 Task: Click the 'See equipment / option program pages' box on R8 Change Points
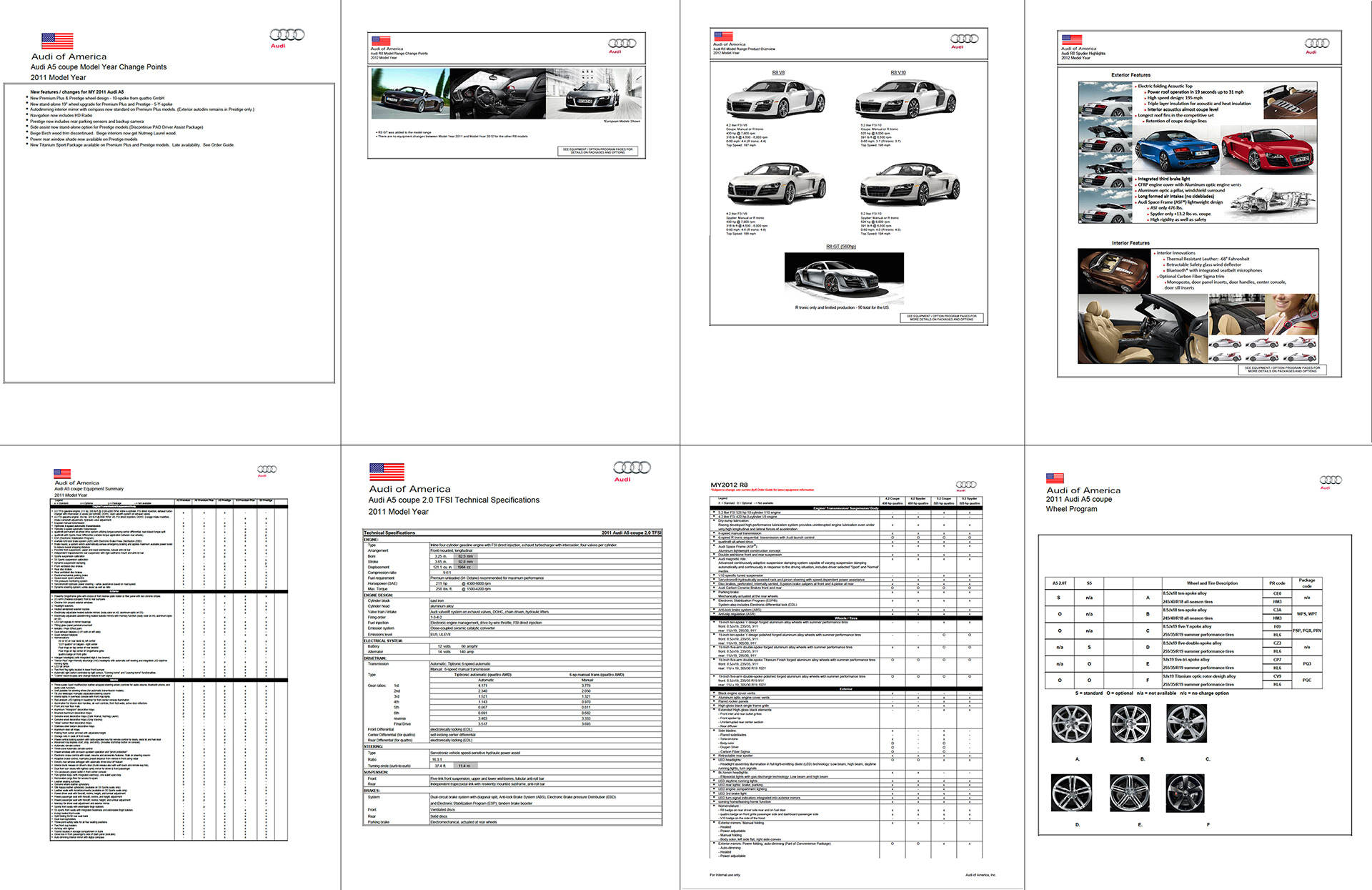(x=597, y=151)
